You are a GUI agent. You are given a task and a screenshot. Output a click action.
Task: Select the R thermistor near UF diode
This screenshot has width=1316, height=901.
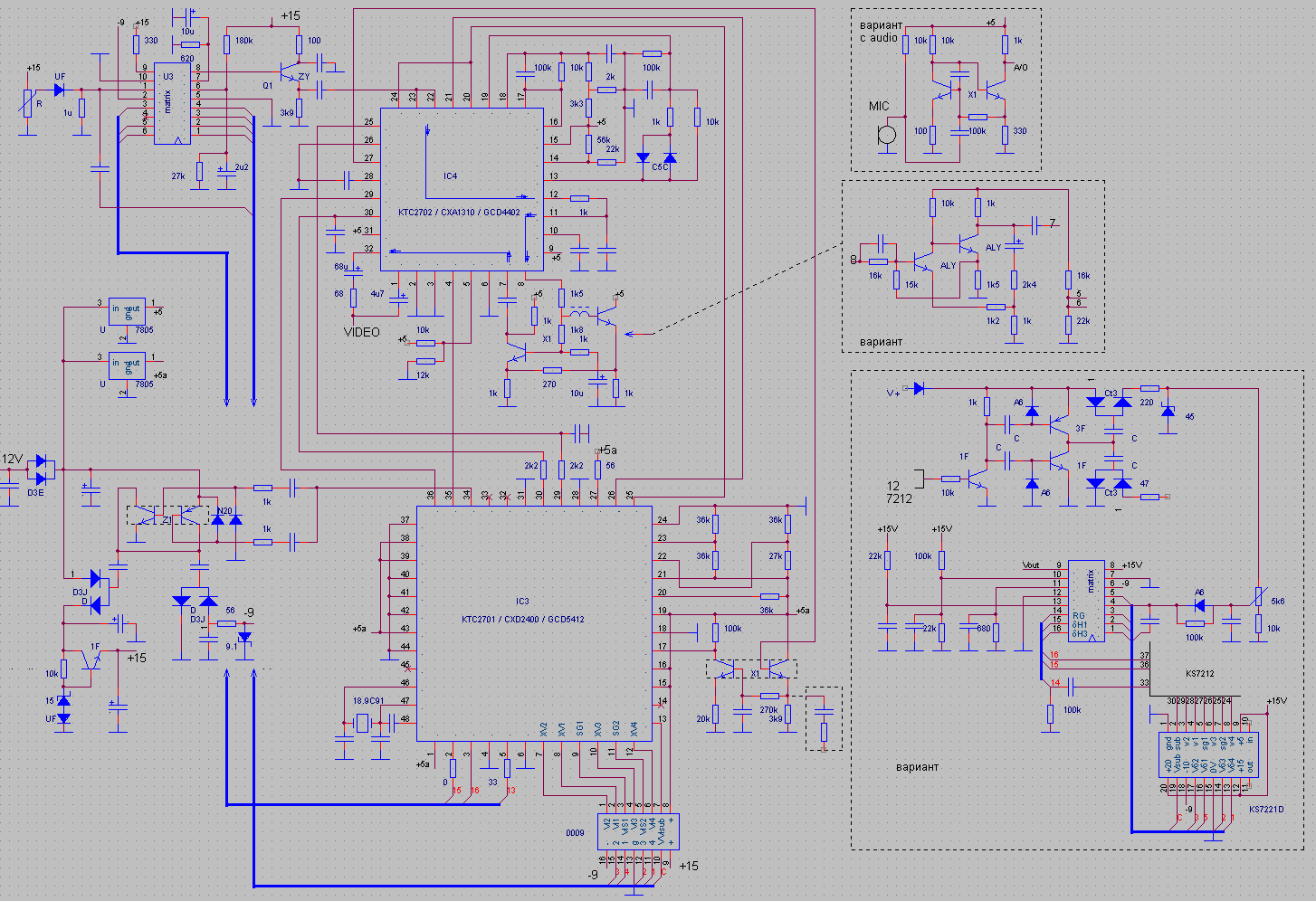click(x=29, y=104)
